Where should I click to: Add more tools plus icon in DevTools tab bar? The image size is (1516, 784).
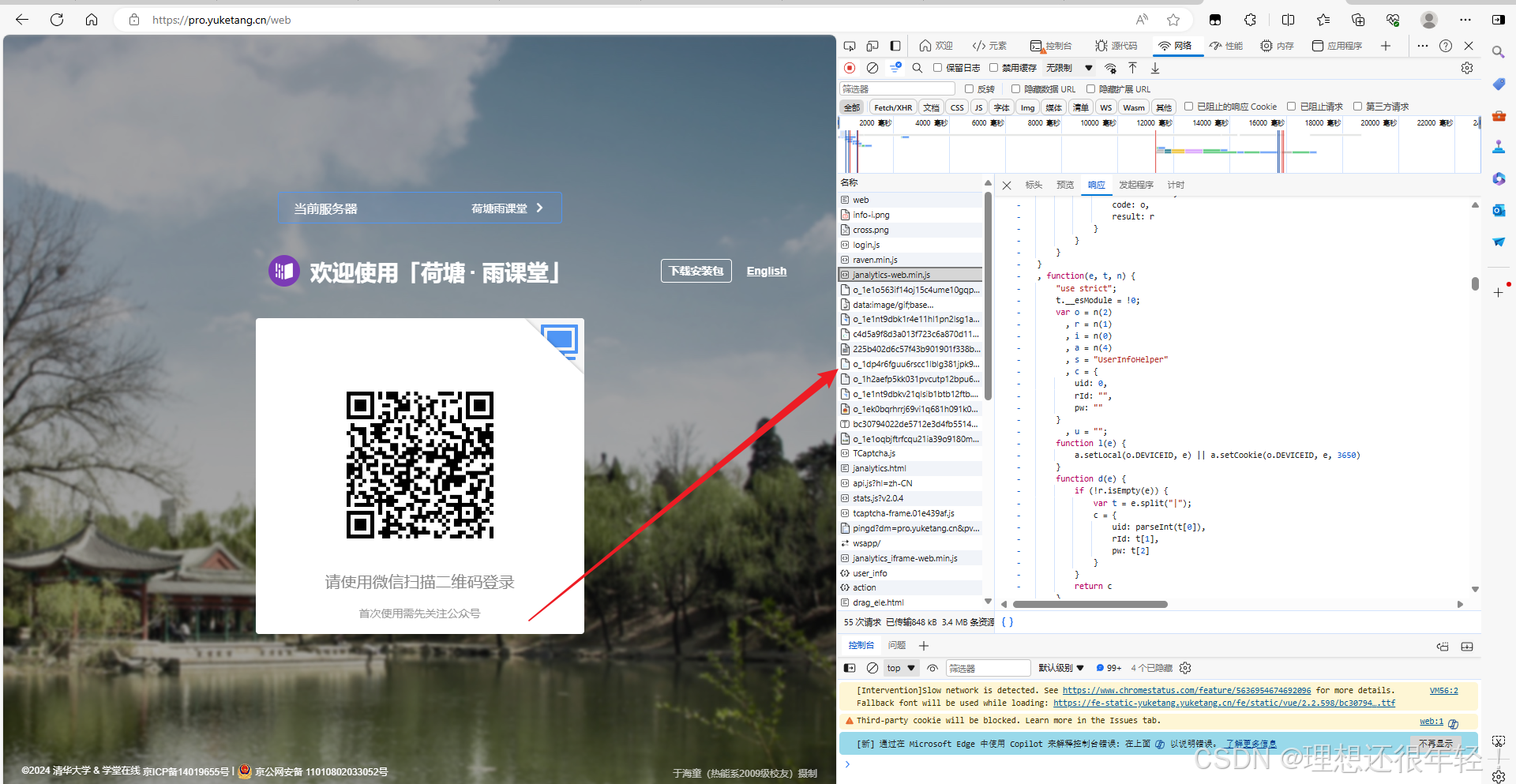click(x=1386, y=46)
